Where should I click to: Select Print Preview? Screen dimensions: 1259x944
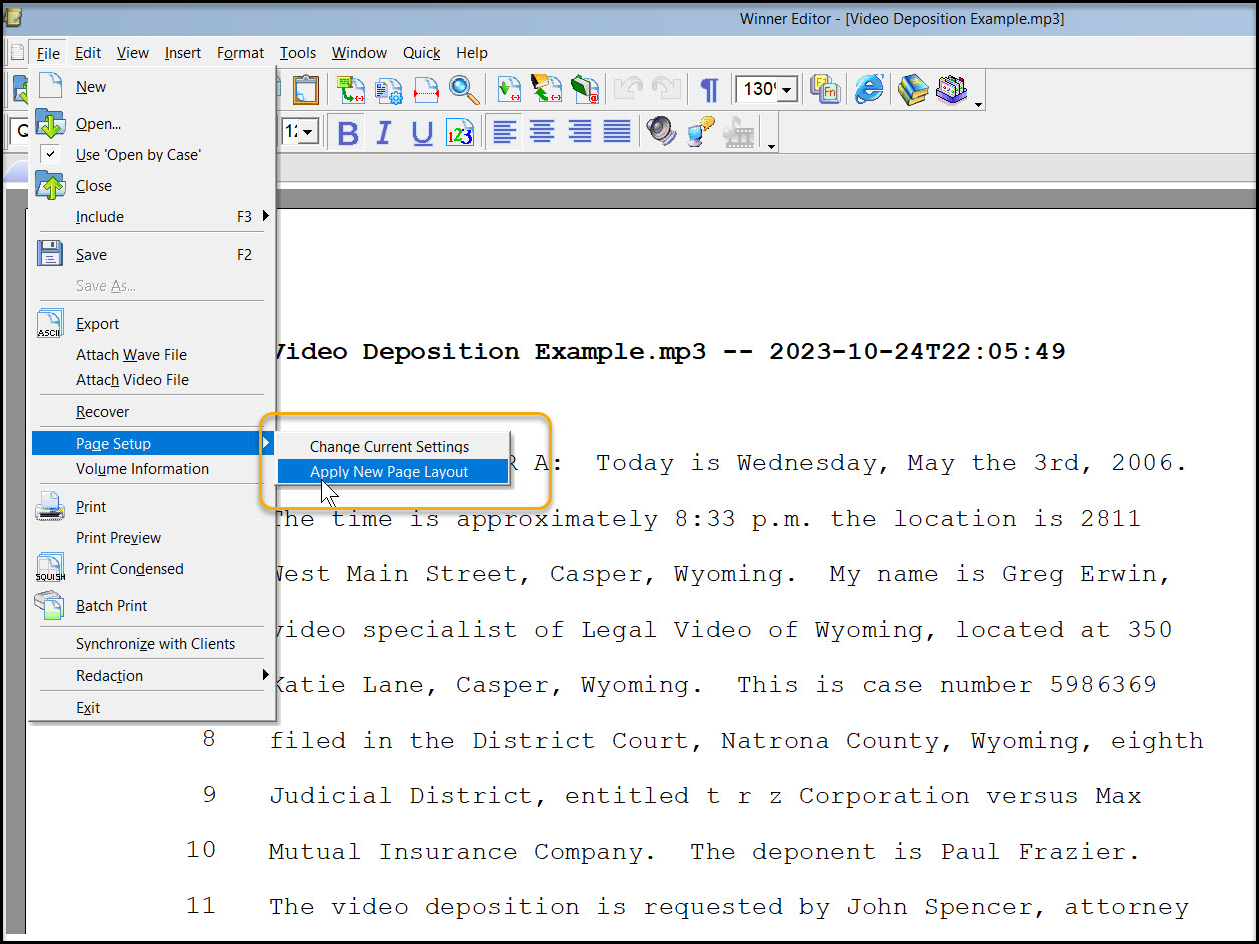pos(153,538)
